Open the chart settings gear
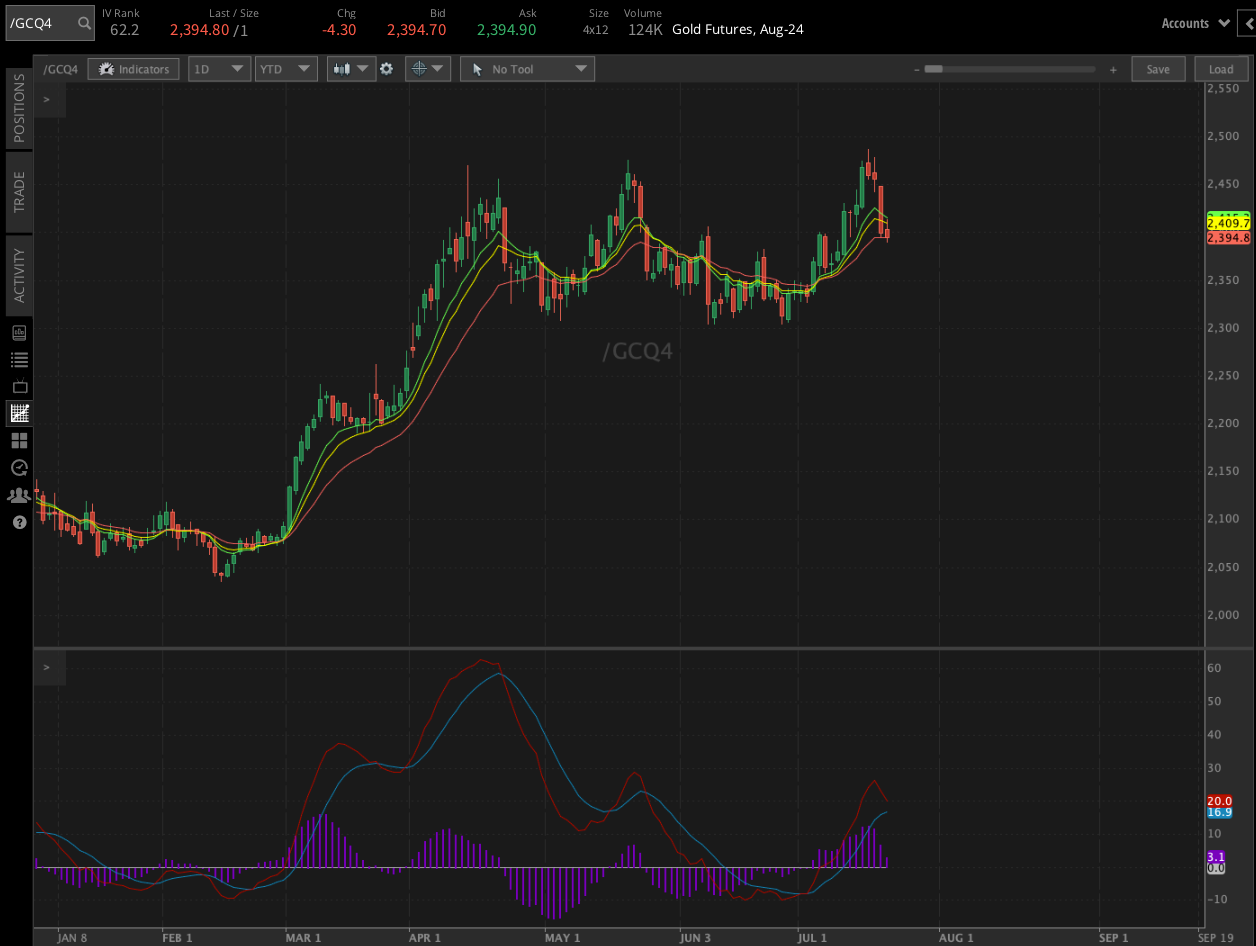The height and width of the screenshot is (946, 1256). [386, 68]
